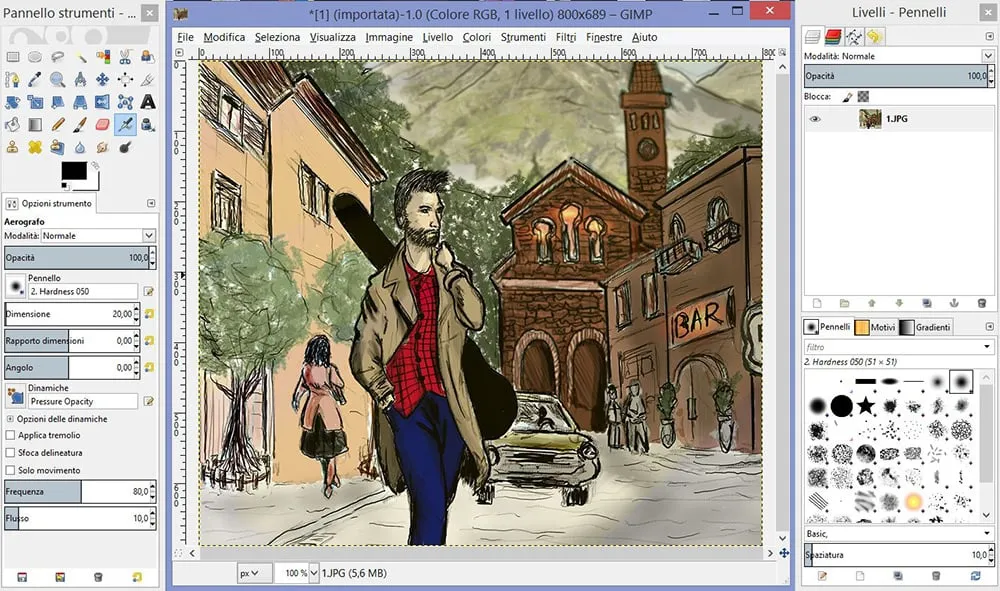Viewport: 1000px width, 591px height.
Task: Select the Airbrush tool in the toolbox
Action: point(125,124)
